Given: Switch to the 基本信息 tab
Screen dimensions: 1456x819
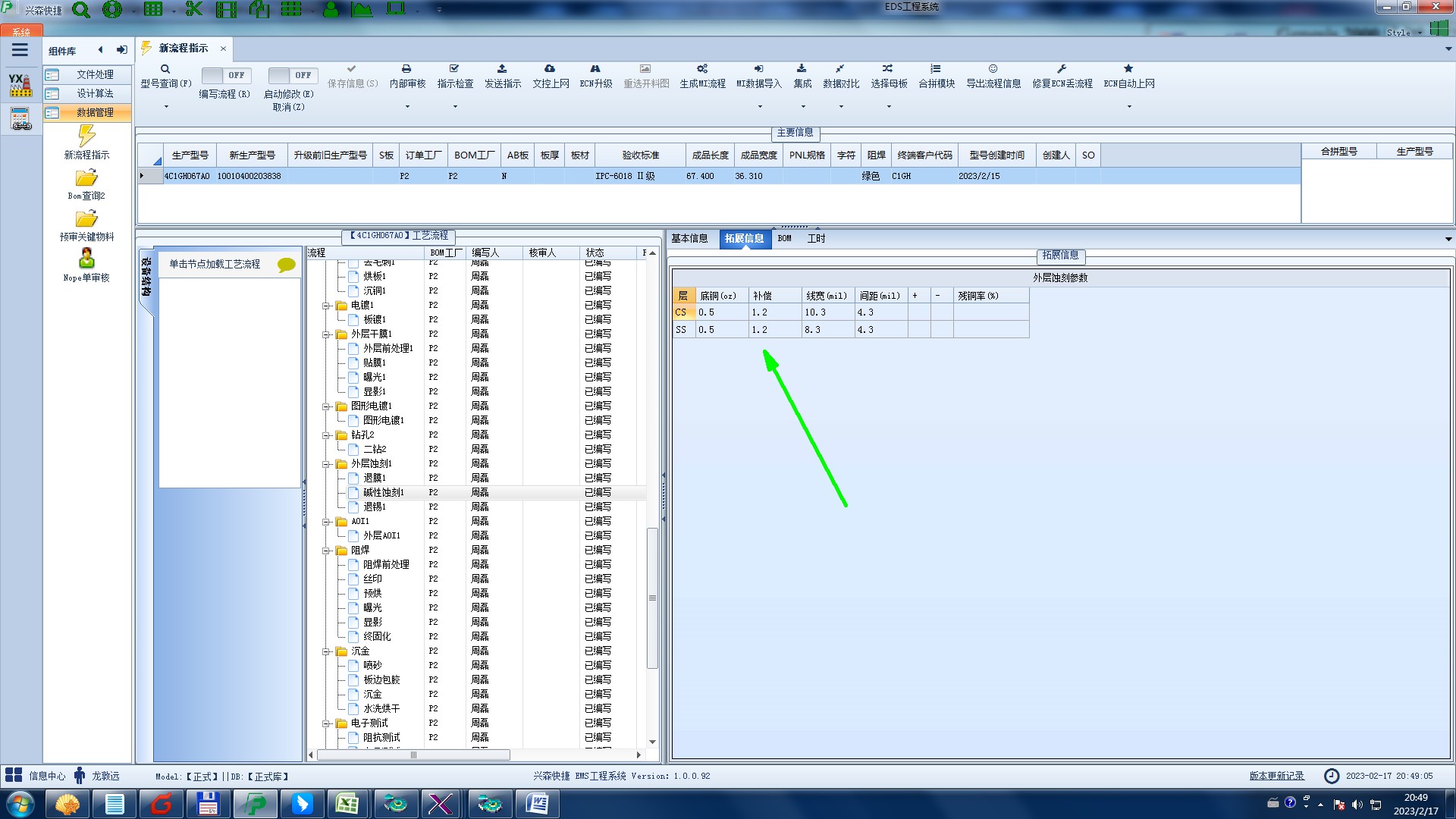Looking at the screenshot, I should 689,239.
